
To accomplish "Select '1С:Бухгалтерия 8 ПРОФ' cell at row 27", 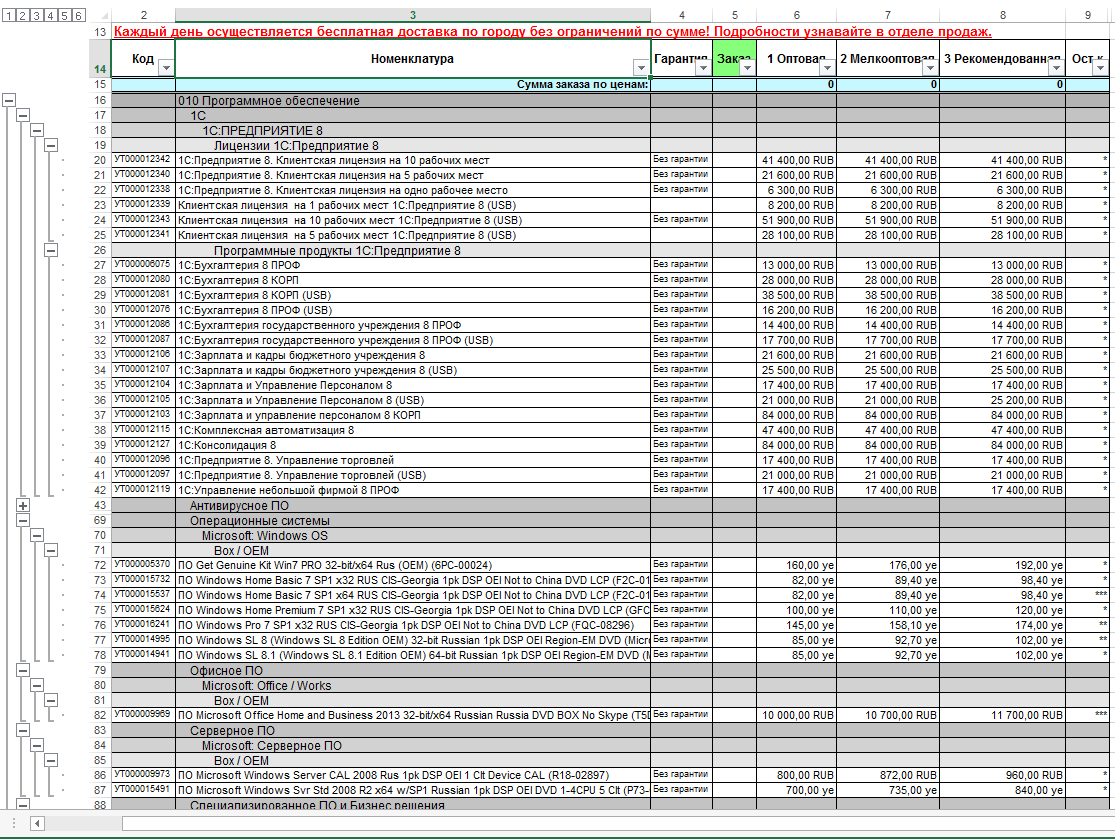I will (412, 265).
